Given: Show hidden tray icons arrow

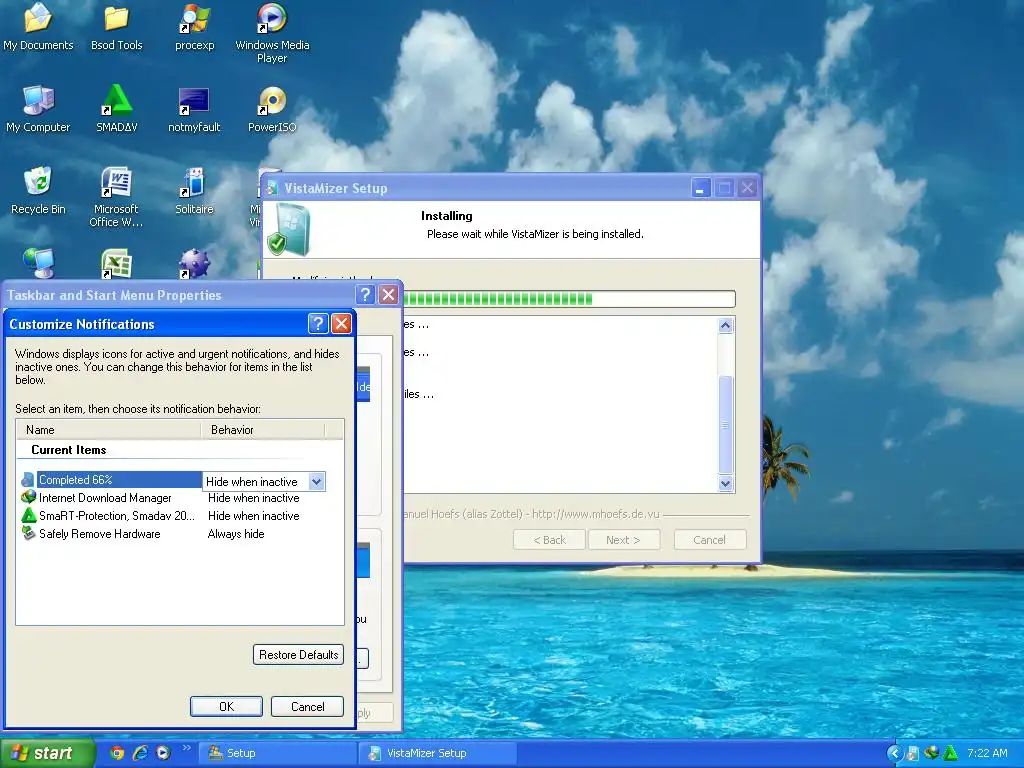Looking at the screenshot, I should (x=895, y=753).
